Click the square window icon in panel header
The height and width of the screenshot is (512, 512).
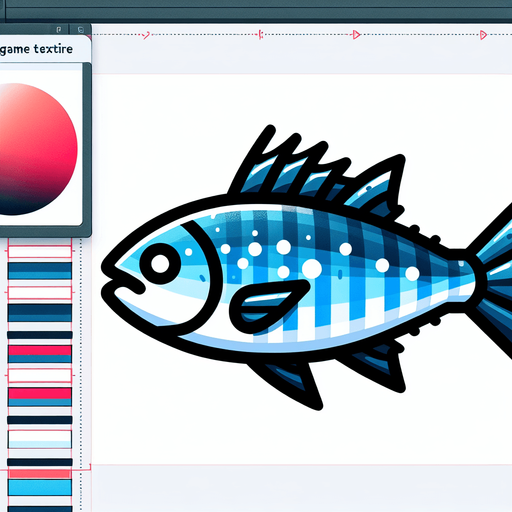[81, 30]
